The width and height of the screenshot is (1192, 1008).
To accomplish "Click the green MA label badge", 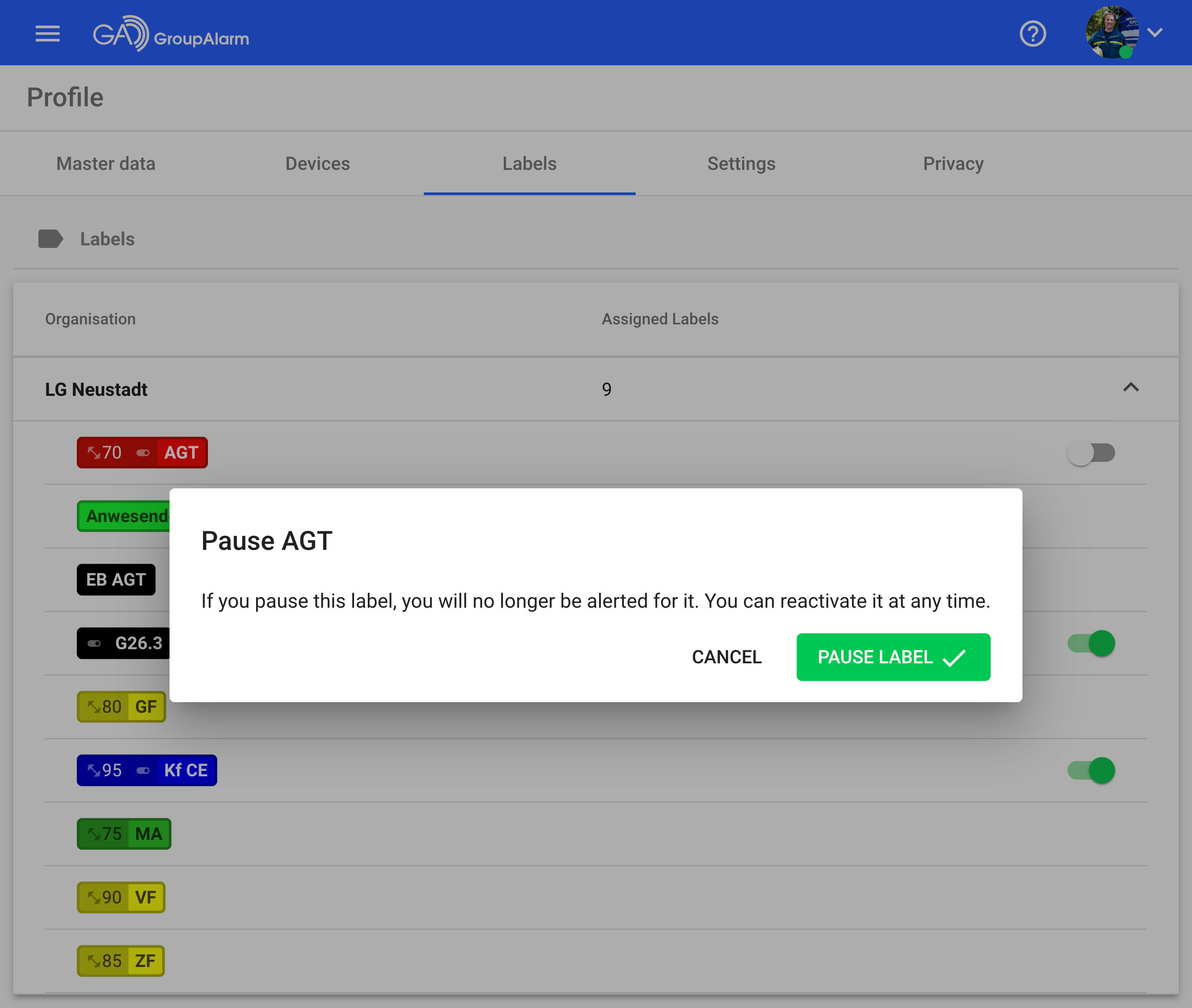I will click(x=124, y=834).
